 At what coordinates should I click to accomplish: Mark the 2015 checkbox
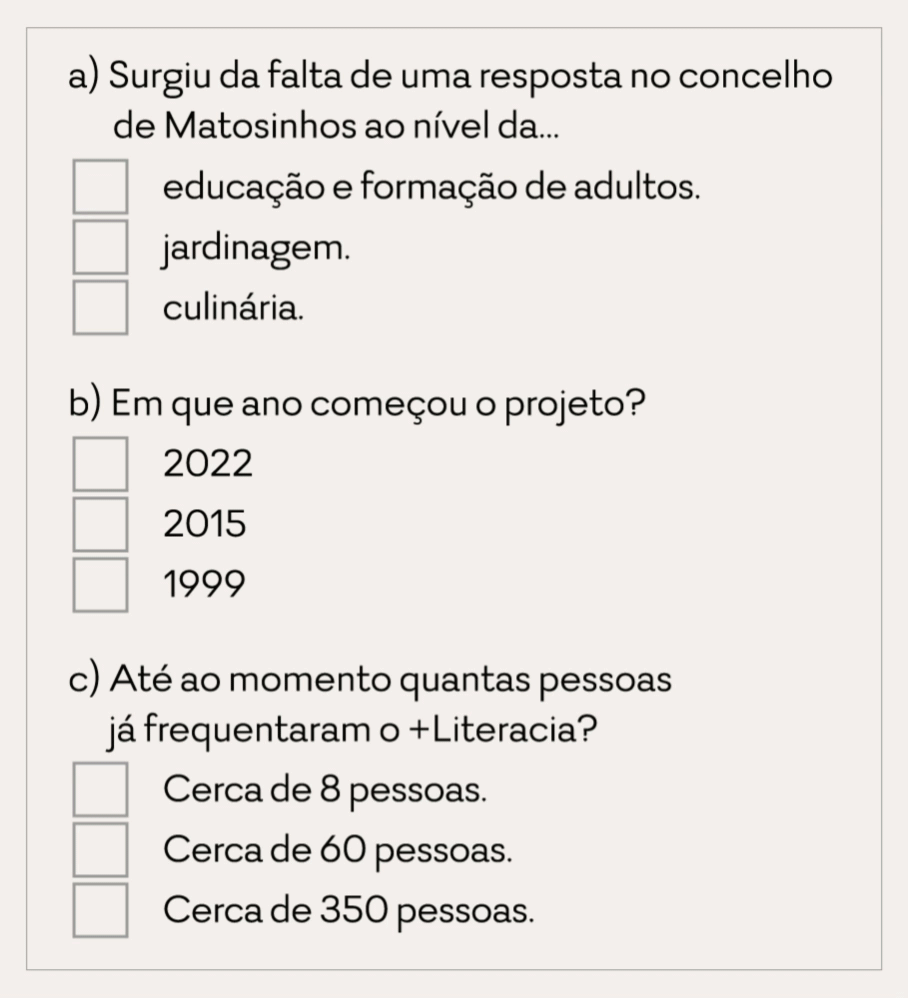click(100, 524)
